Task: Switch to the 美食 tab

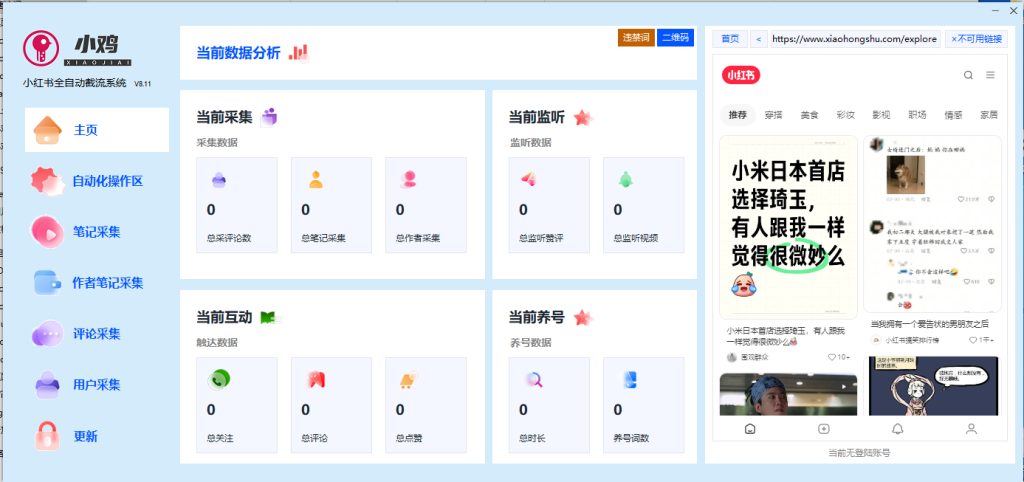Action: tap(809, 115)
